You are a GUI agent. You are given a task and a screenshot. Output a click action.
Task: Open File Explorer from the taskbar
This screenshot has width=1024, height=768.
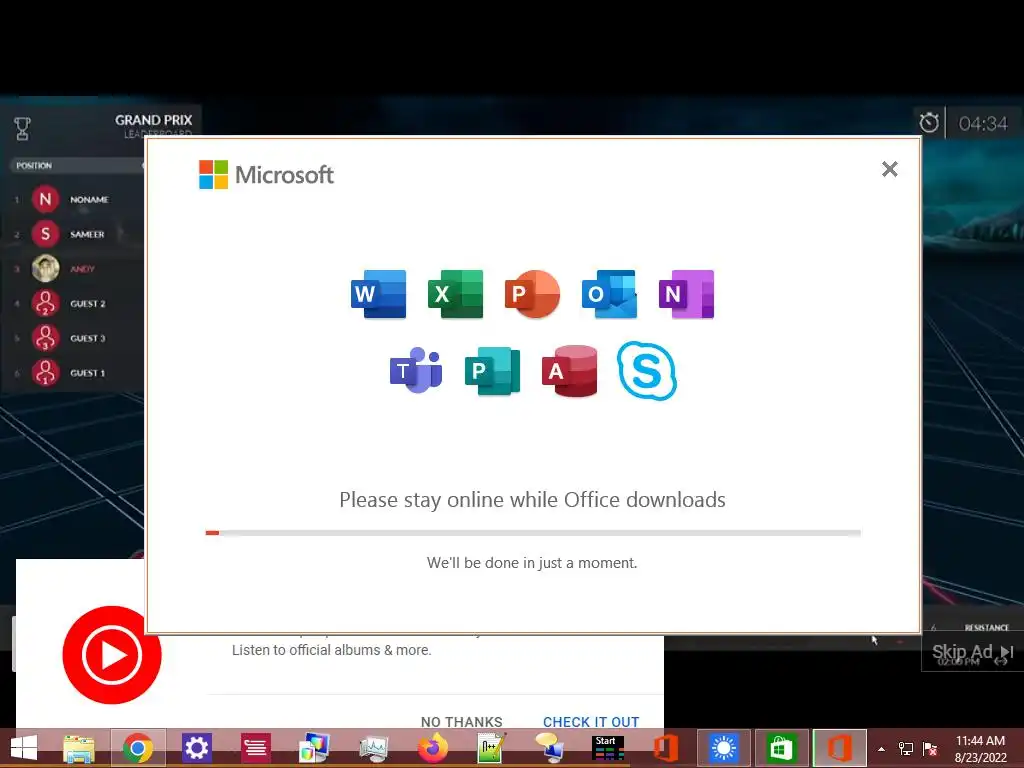79,748
